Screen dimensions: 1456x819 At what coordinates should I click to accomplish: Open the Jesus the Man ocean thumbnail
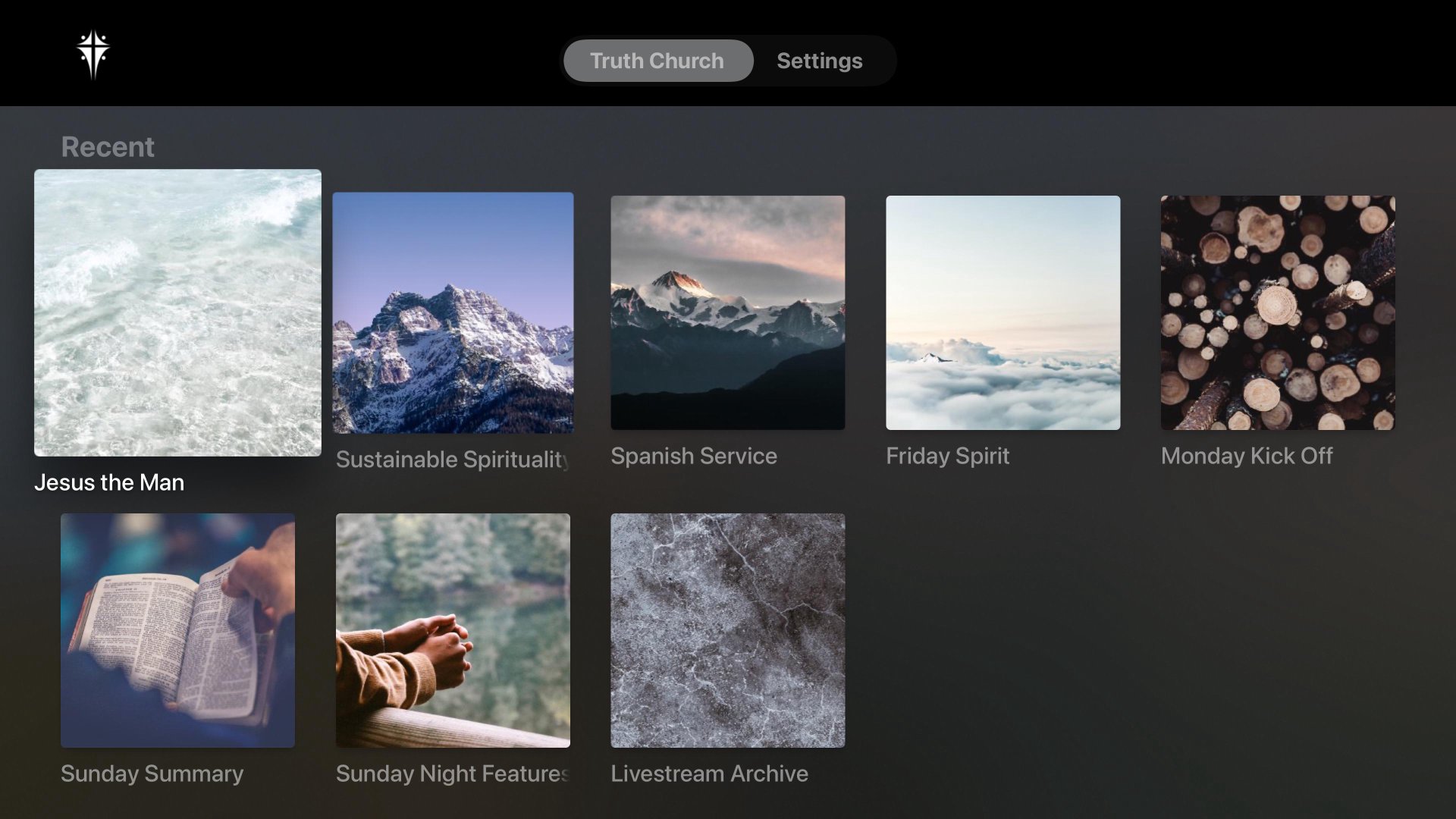(x=177, y=312)
